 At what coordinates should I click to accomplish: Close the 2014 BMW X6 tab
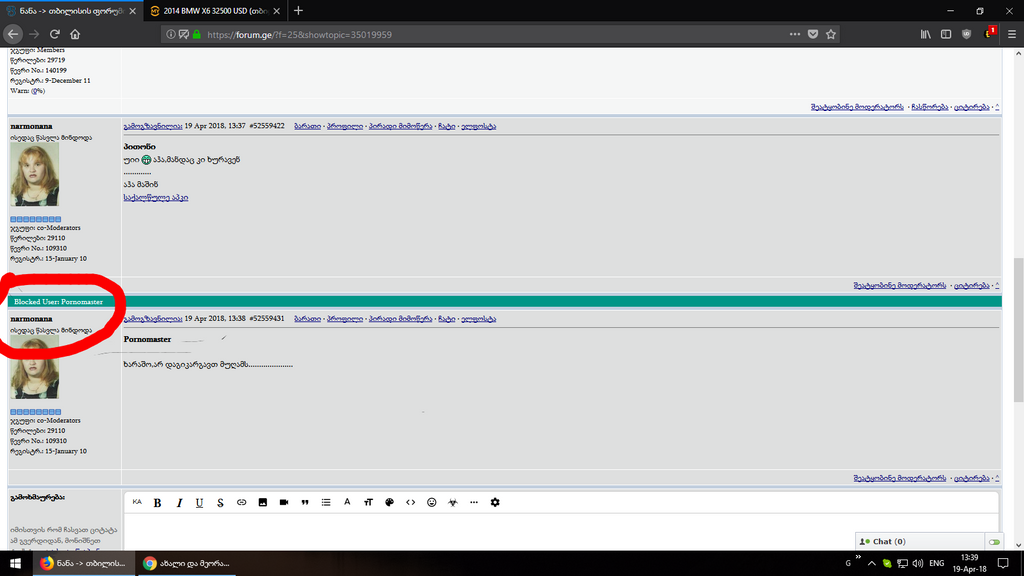pyautogui.click(x=277, y=11)
